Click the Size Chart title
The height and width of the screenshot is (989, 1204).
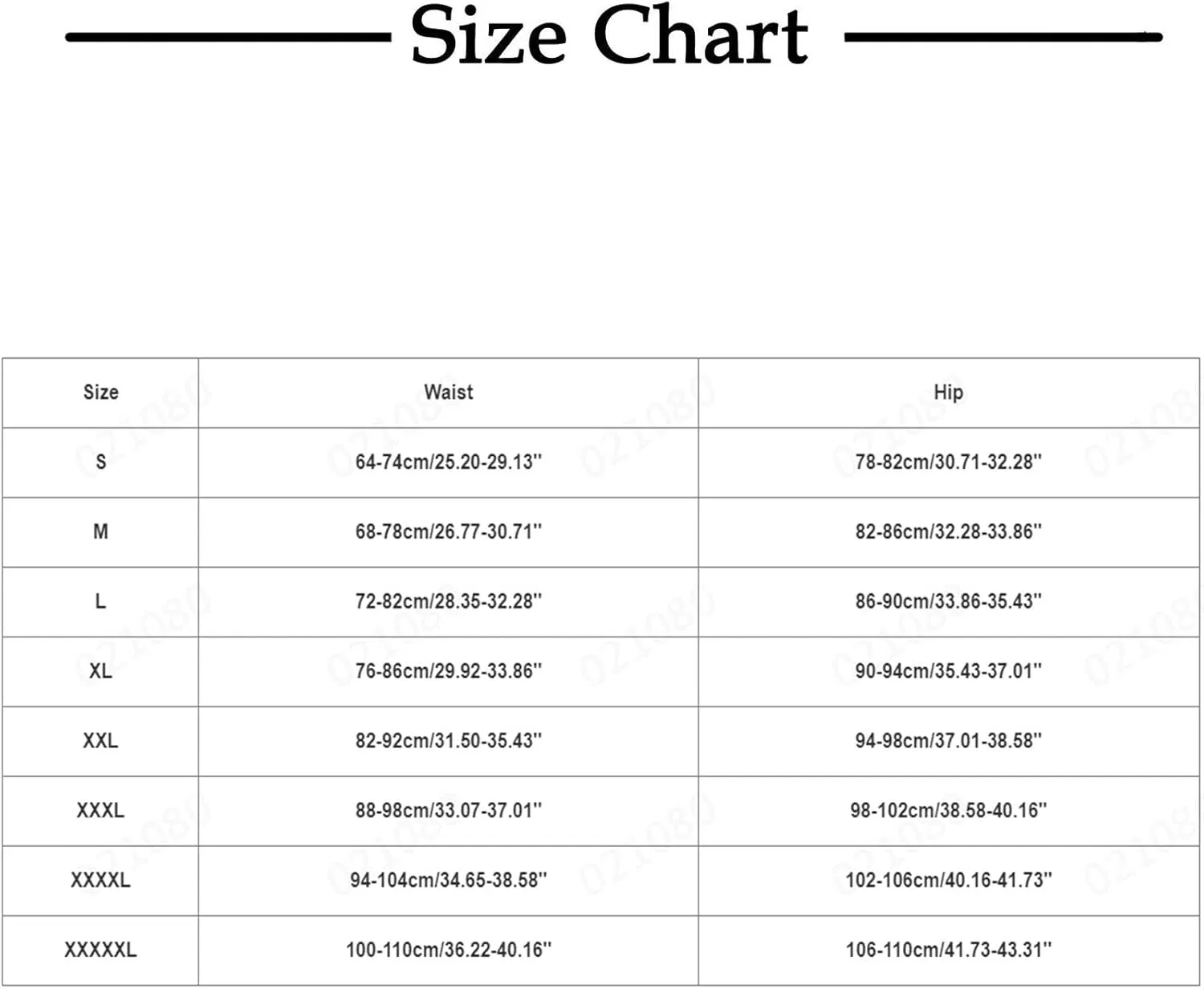coord(608,36)
